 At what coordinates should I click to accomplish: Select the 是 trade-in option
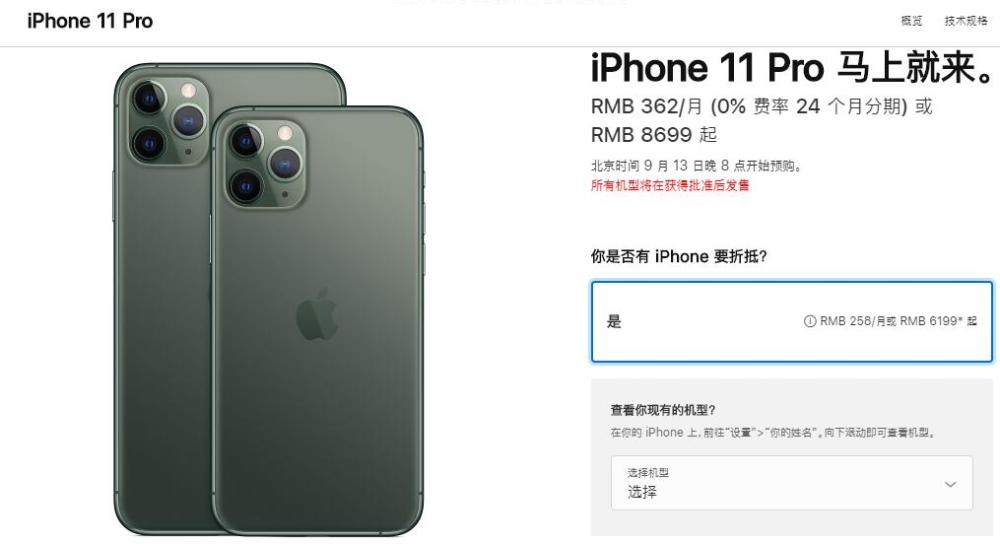(791, 321)
